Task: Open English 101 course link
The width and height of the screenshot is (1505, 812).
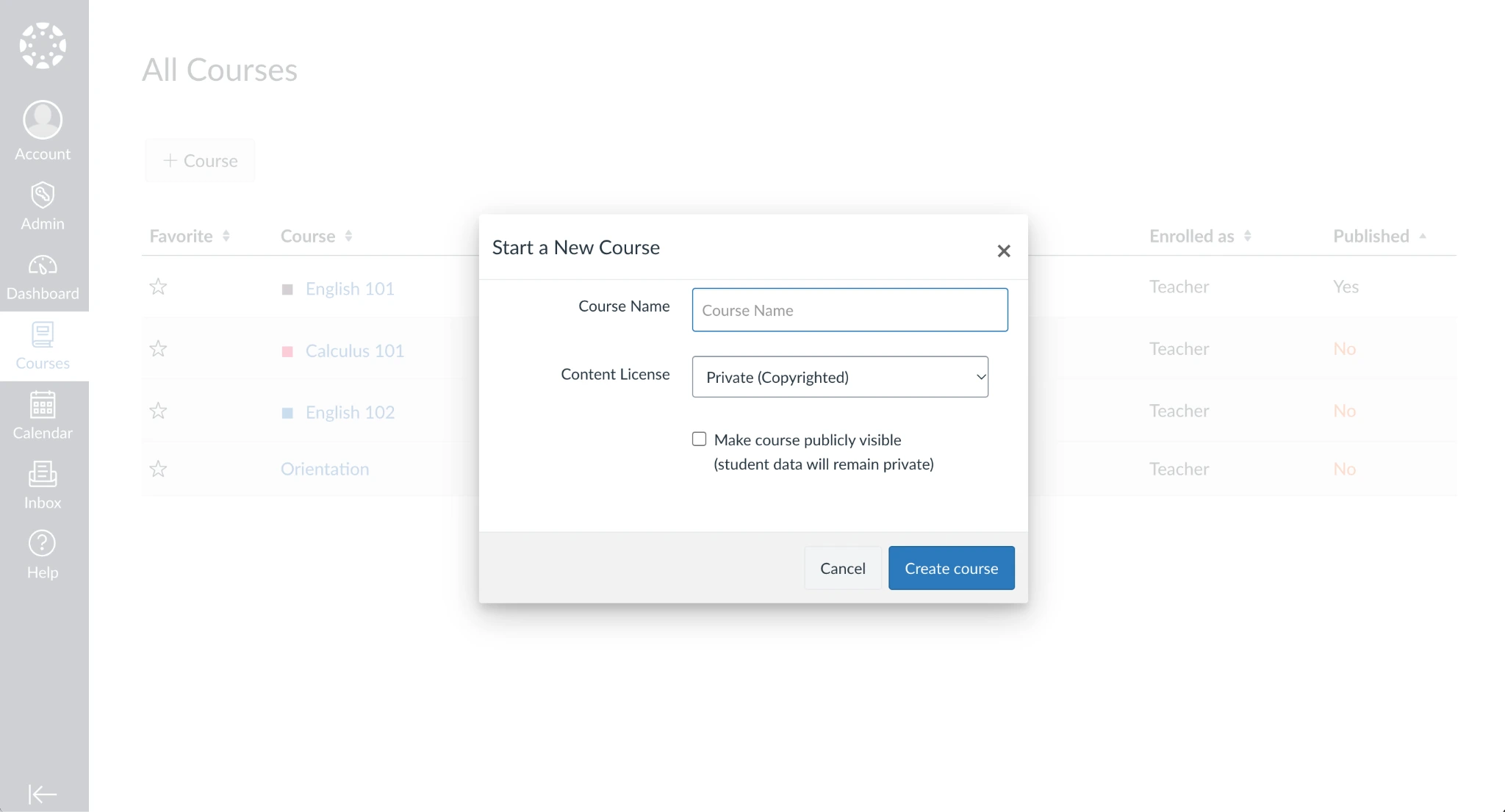Action: (x=350, y=289)
